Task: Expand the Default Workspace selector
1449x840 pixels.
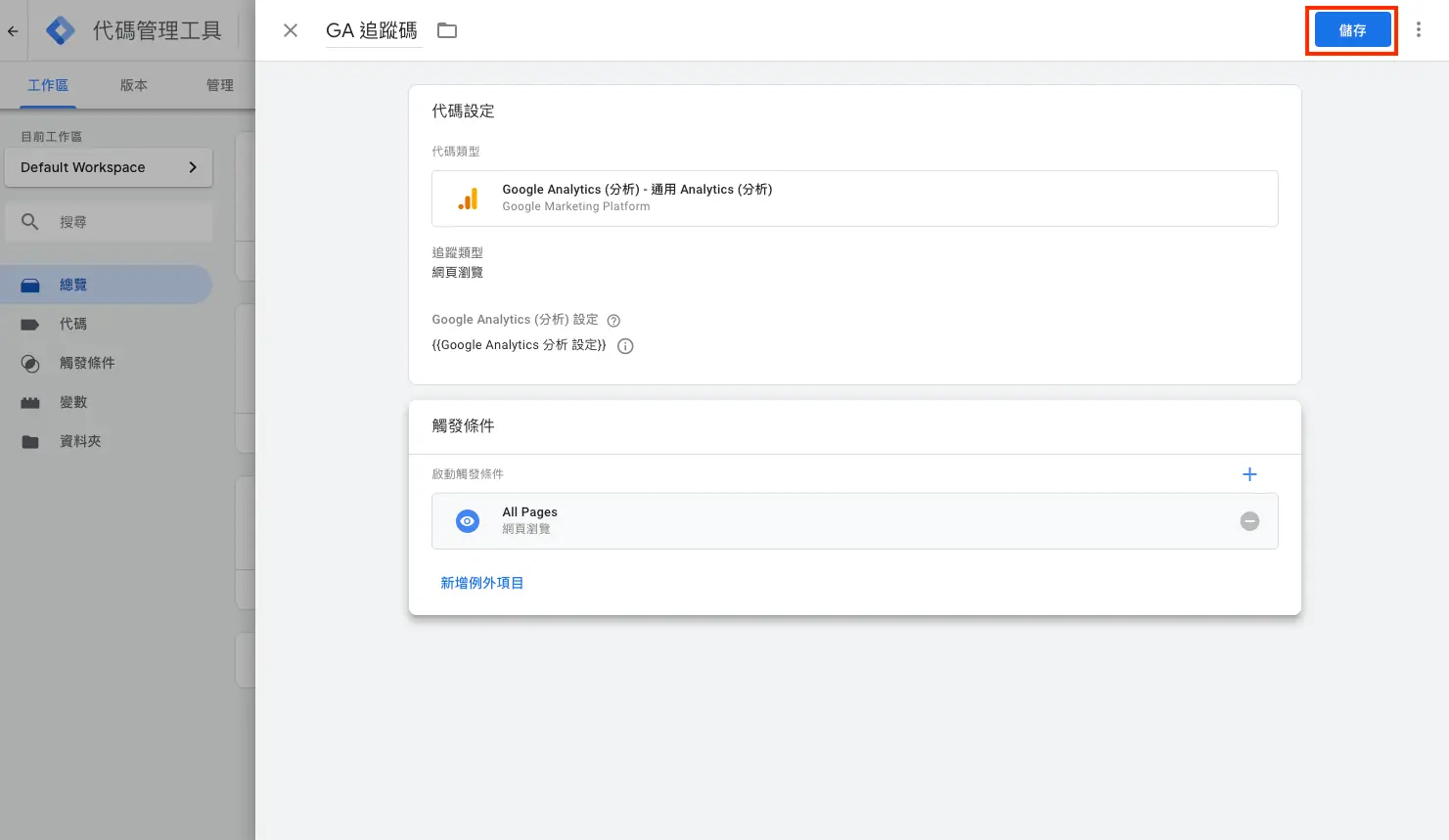Action: [x=109, y=167]
